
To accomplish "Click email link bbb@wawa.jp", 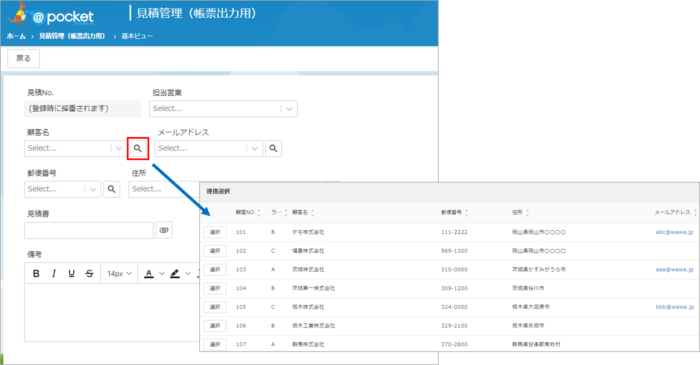I will 675,307.
